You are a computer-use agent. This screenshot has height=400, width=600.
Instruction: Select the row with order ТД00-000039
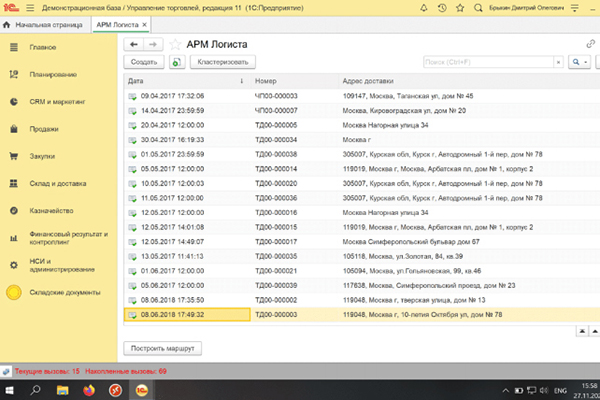(273, 284)
